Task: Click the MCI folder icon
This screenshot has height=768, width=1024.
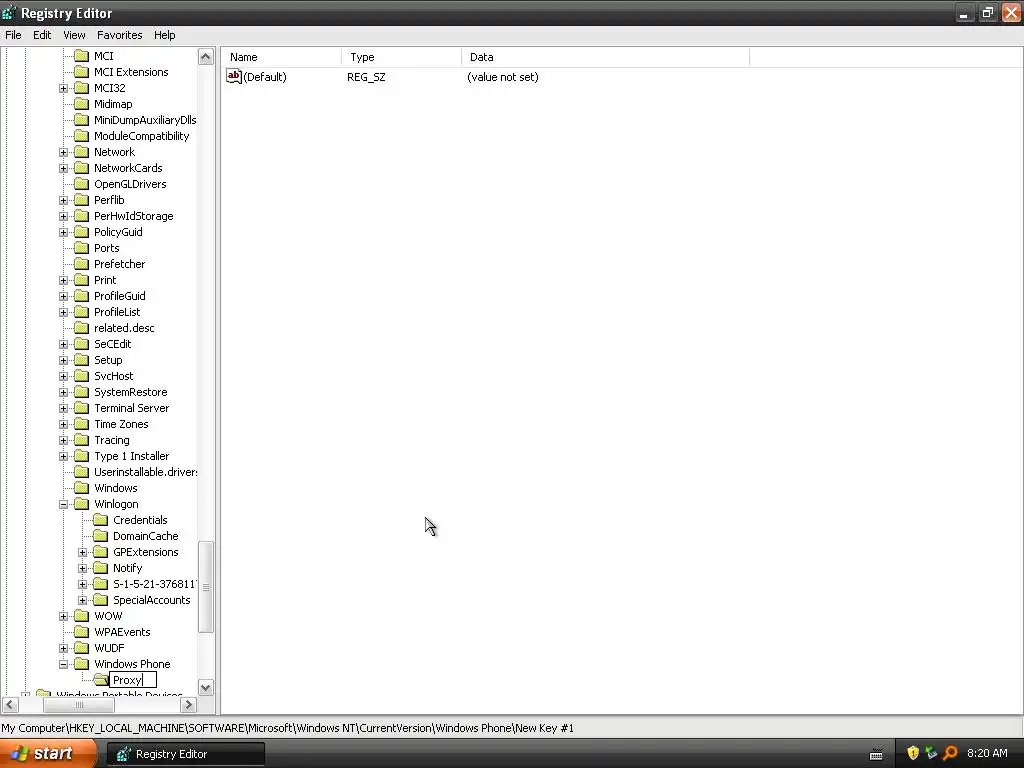Action: [x=82, y=56]
